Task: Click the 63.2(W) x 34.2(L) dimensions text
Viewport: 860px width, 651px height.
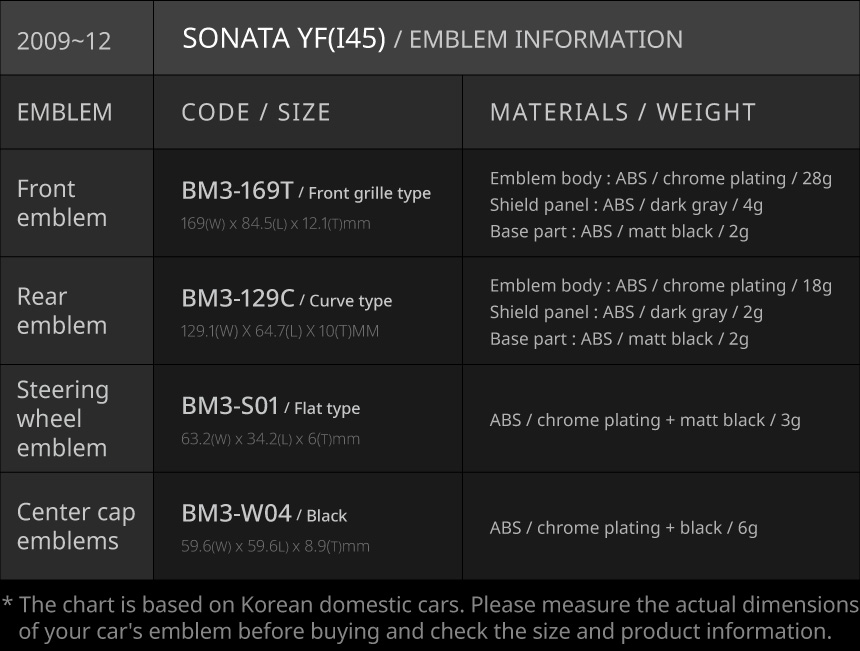Action: (270, 439)
